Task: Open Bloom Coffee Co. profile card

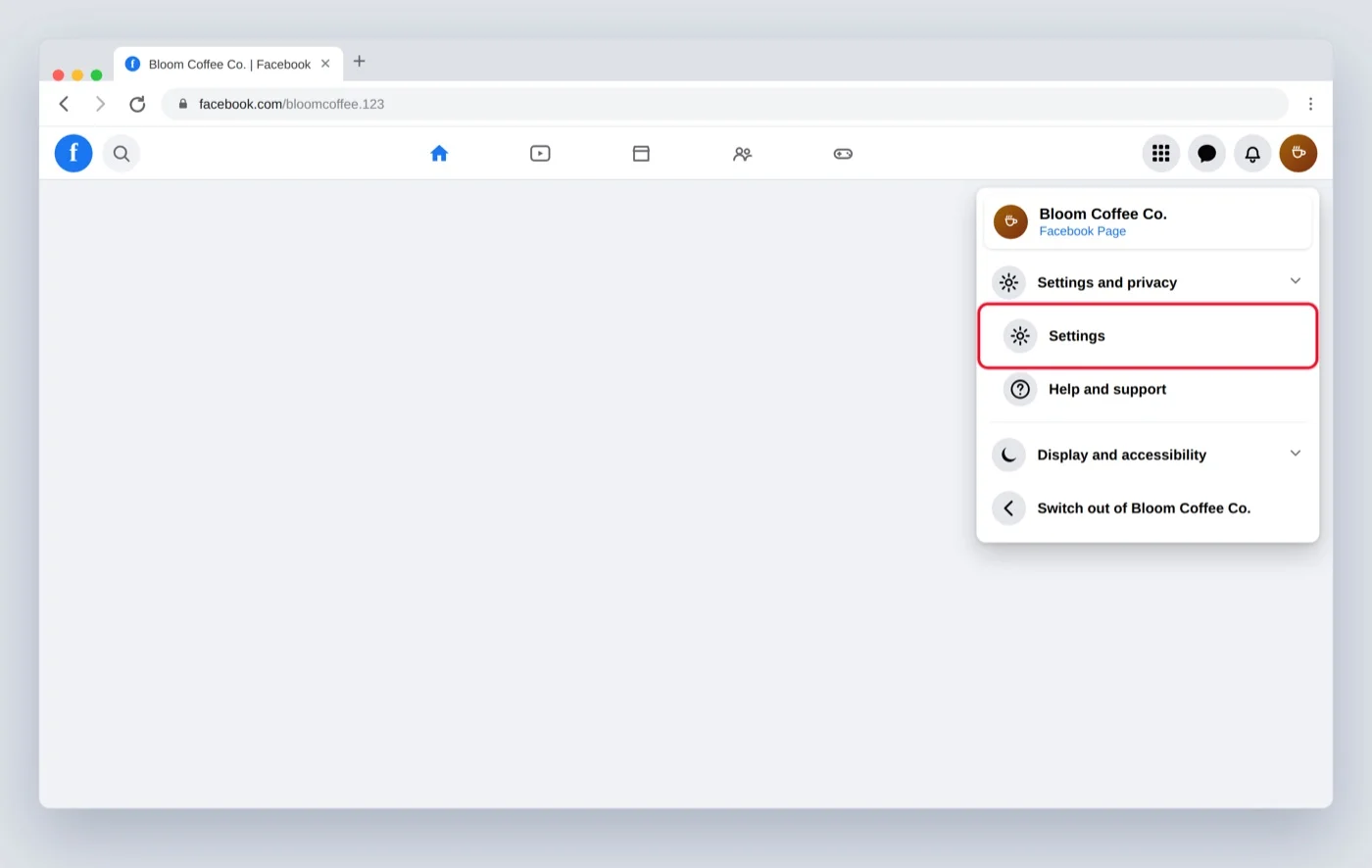Action: pos(1148,222)
